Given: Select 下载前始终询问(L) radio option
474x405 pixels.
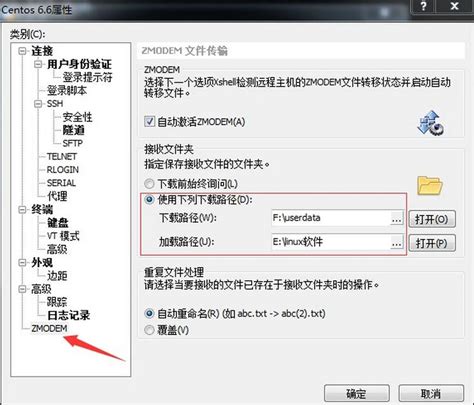Looking at the screenshot, I should point(149,184).
